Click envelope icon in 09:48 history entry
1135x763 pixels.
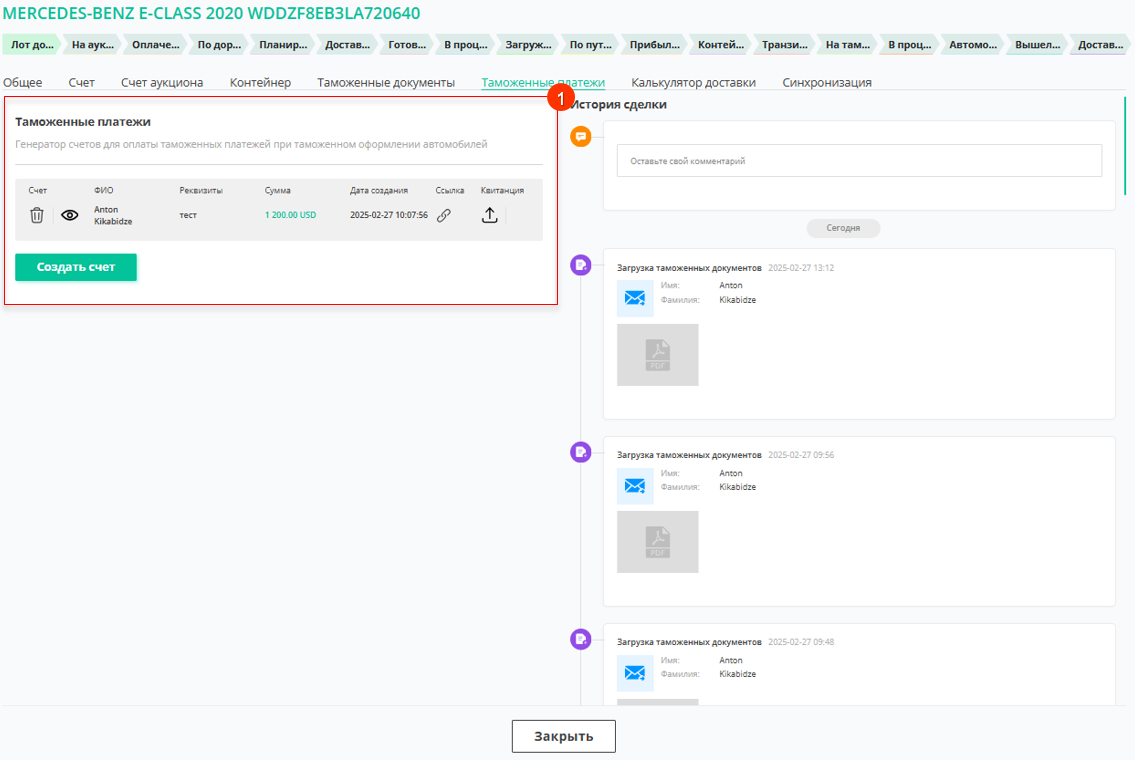pos(635,673)
